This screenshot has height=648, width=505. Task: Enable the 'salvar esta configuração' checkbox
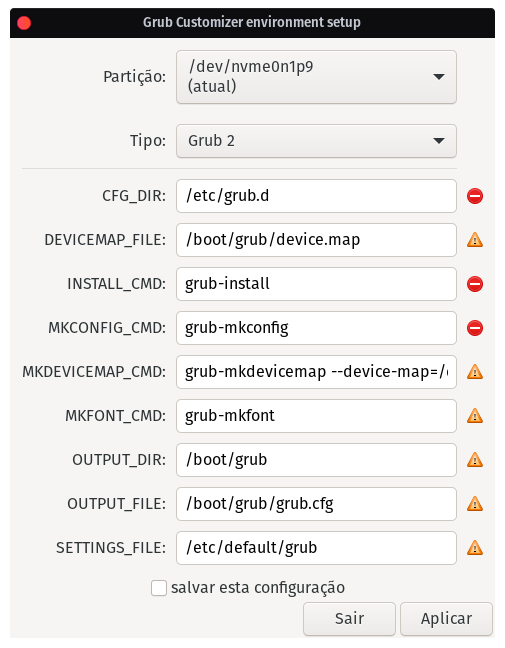[159, 588]
